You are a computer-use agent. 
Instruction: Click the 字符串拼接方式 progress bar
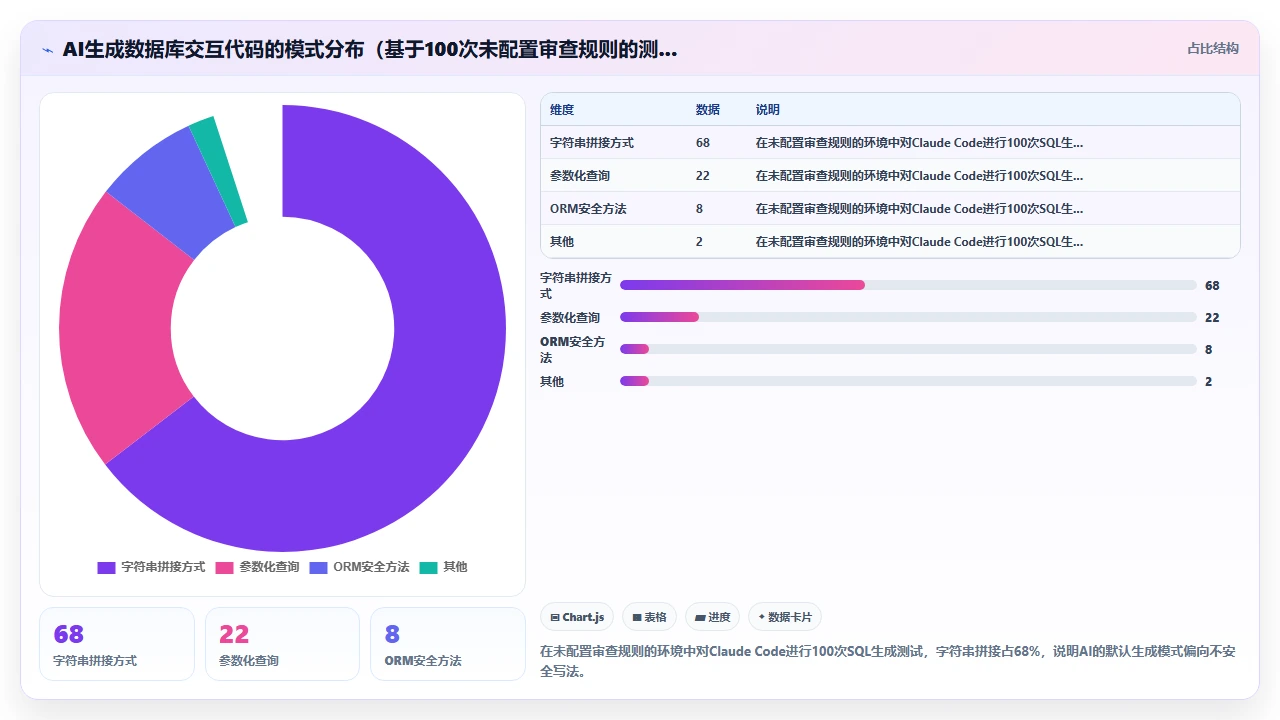coord(908,285)
